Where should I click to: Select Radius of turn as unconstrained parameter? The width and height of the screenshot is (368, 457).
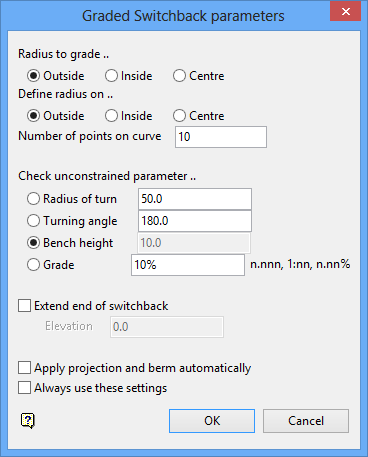tap(72, 199)
